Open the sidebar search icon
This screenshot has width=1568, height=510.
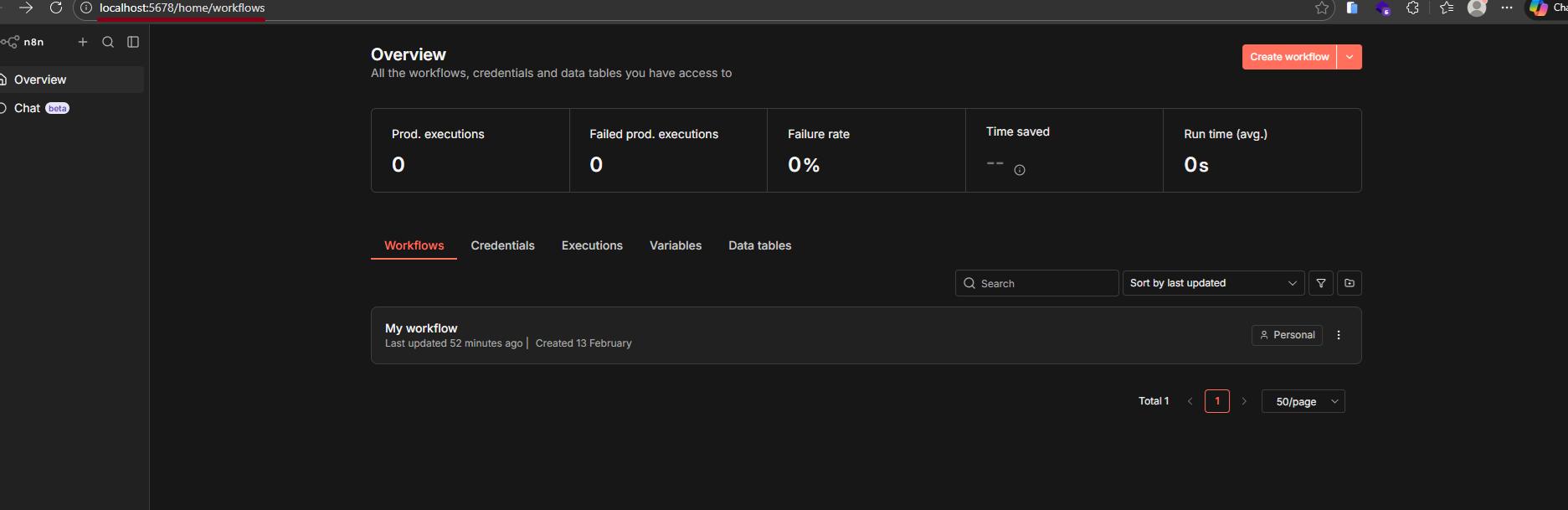click(108, 42)
